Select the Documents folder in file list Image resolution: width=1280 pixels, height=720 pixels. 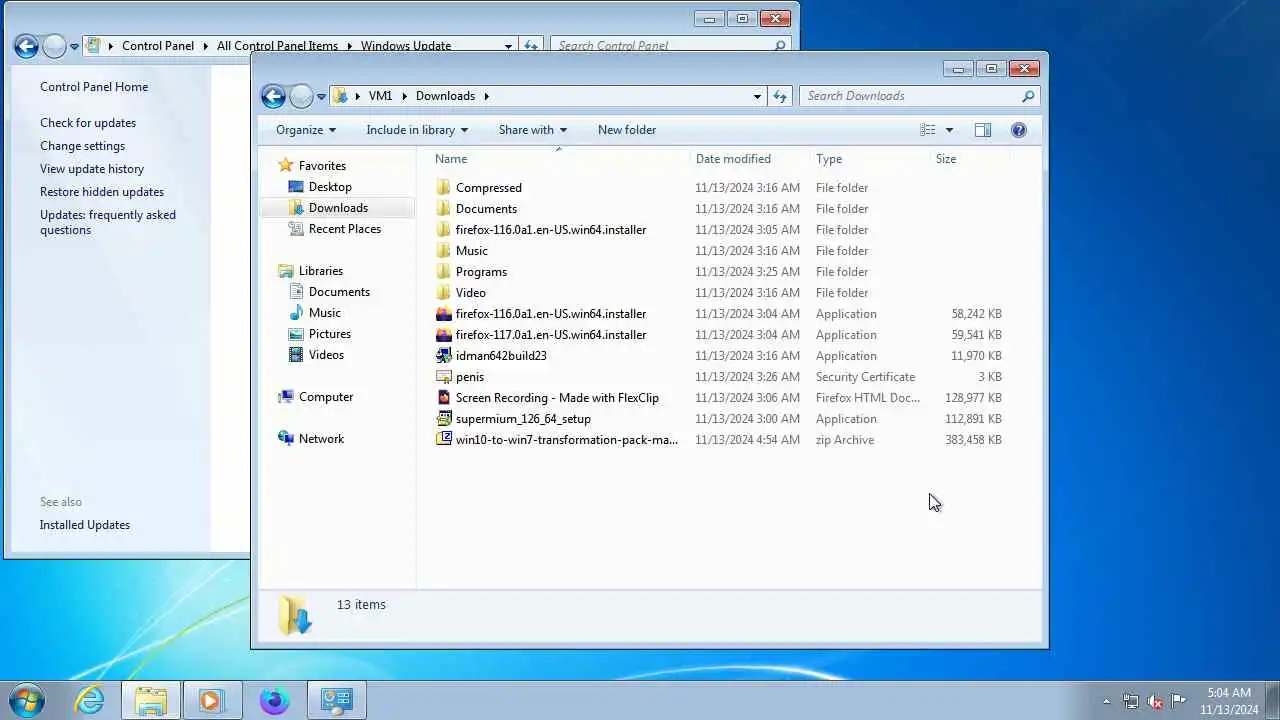pyautogui.click(x=486, y=209)
